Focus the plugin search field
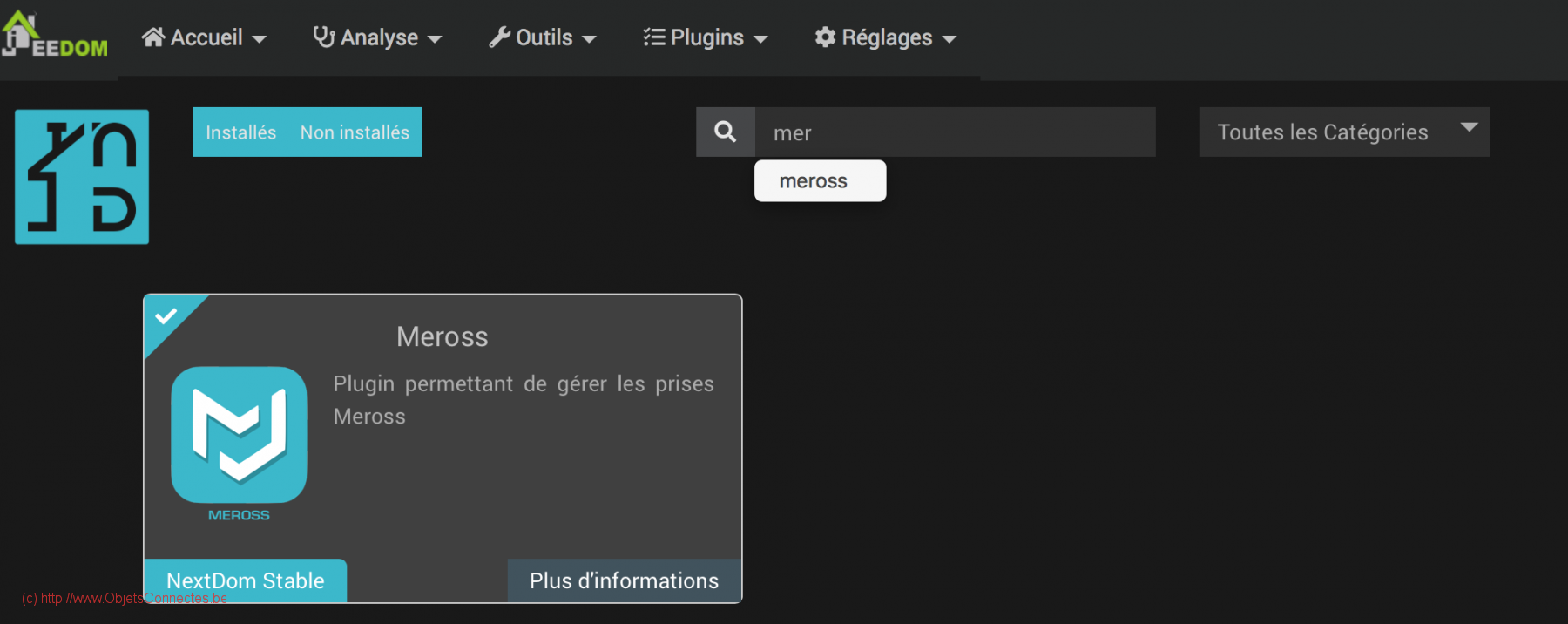 (955, 132)
